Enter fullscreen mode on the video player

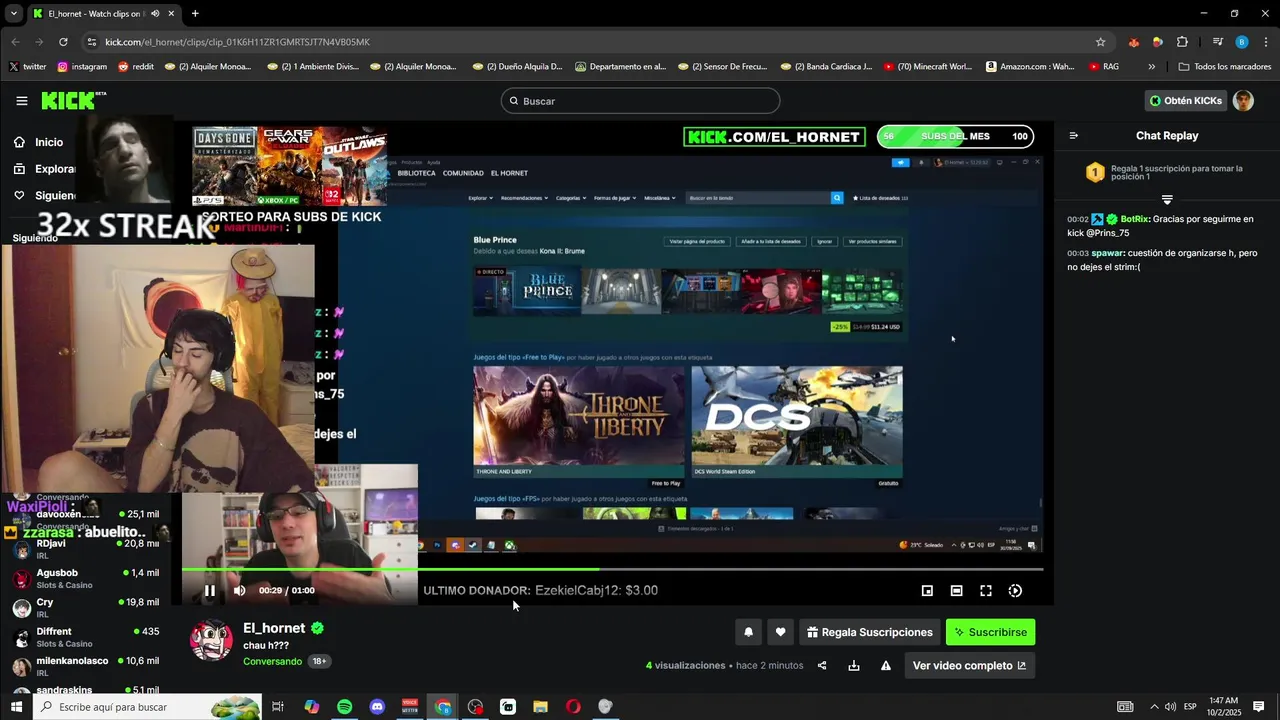986,591
